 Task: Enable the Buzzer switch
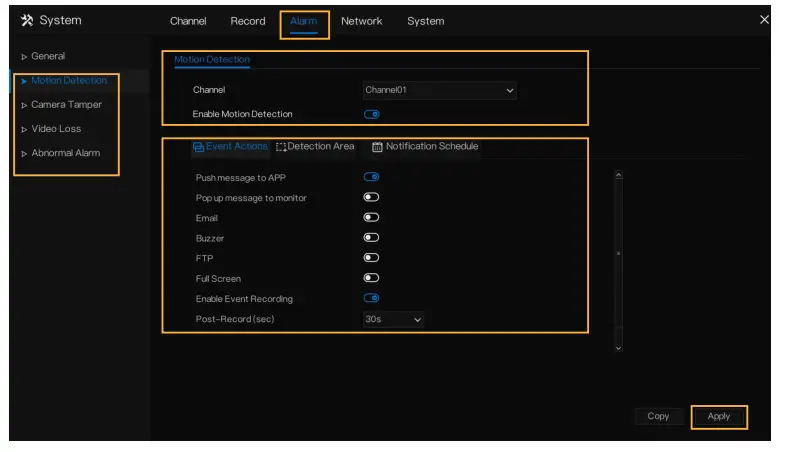tap(371, 238)
